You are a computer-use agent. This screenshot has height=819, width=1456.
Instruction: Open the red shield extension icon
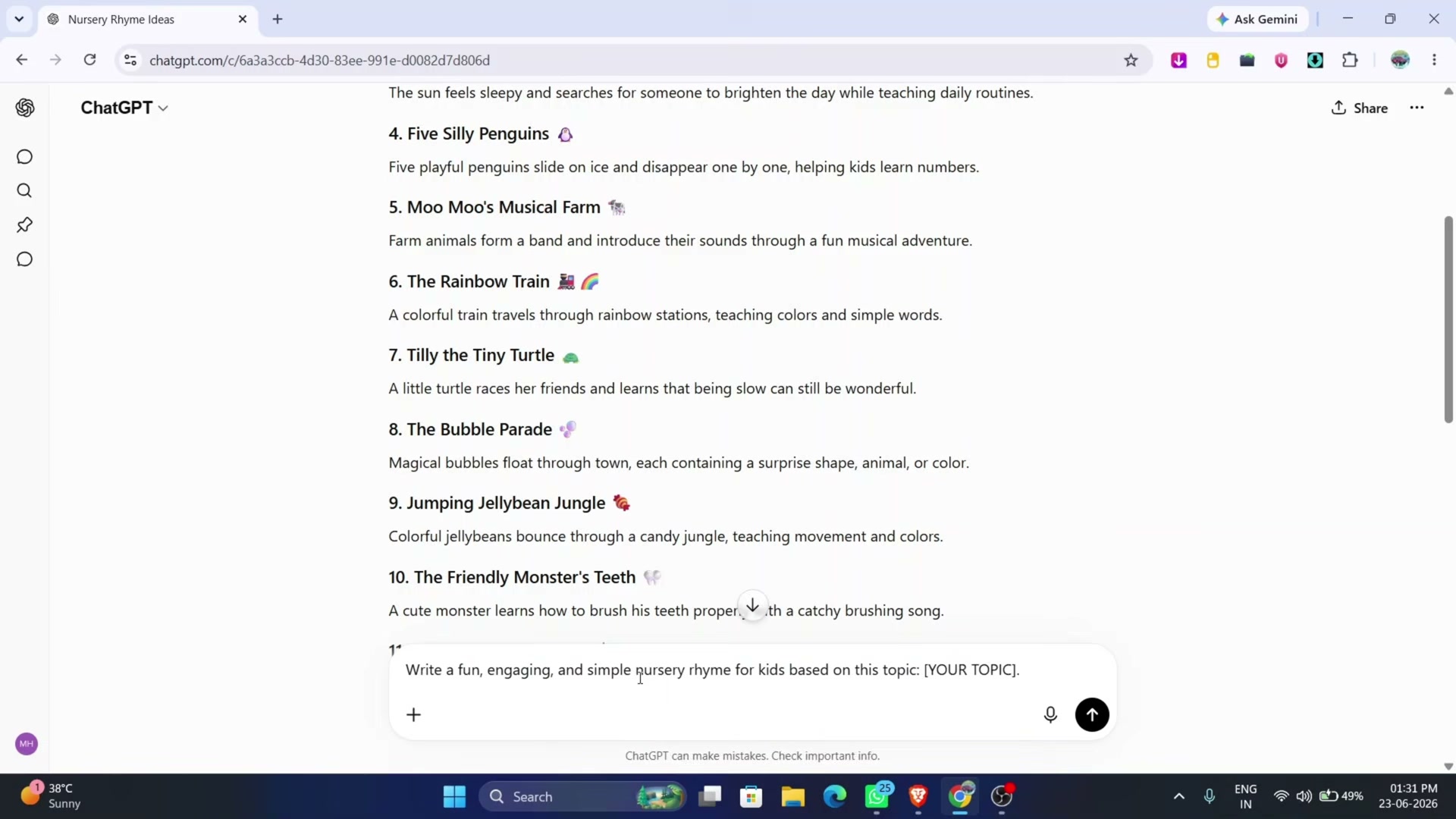tap(1281, 60)
